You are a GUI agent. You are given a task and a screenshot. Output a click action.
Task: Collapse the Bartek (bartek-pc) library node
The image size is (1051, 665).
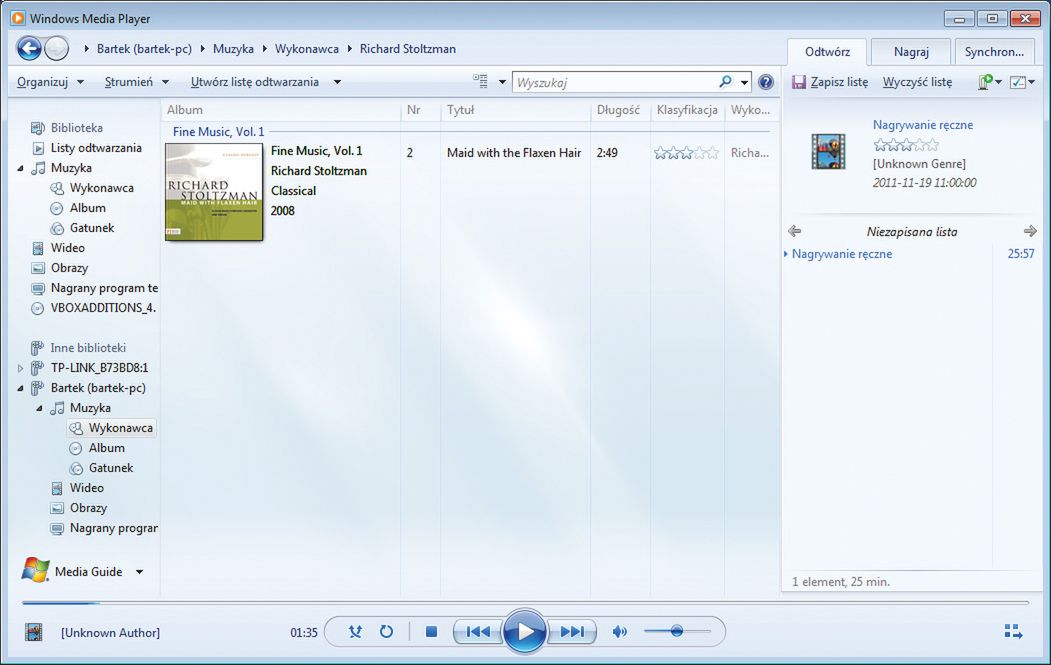20,388
